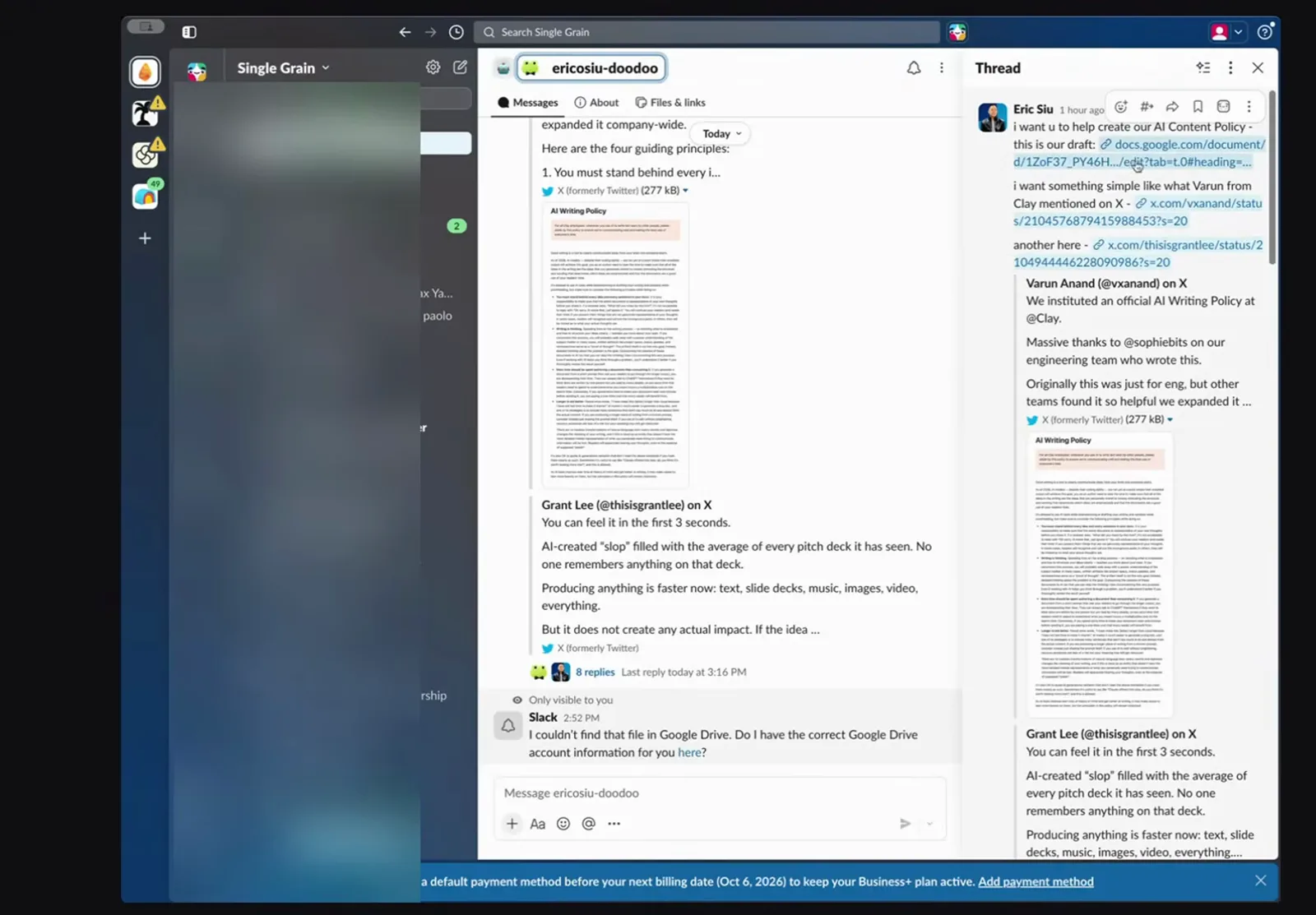
Task: Click the Message ericosiu-doodoo input field
Action: click(720, 793)
